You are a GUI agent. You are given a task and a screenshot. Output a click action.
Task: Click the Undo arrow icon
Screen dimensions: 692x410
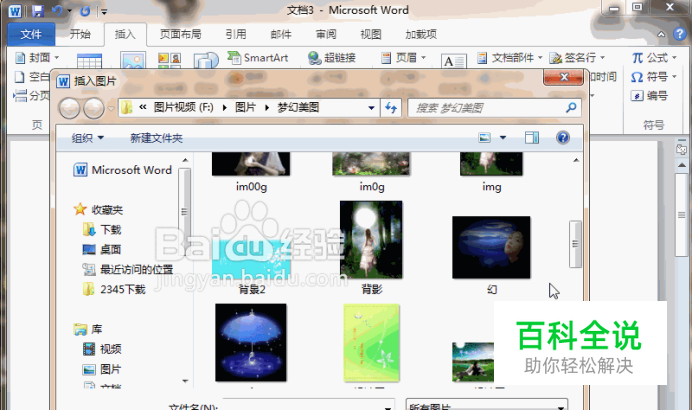[57, 11]
